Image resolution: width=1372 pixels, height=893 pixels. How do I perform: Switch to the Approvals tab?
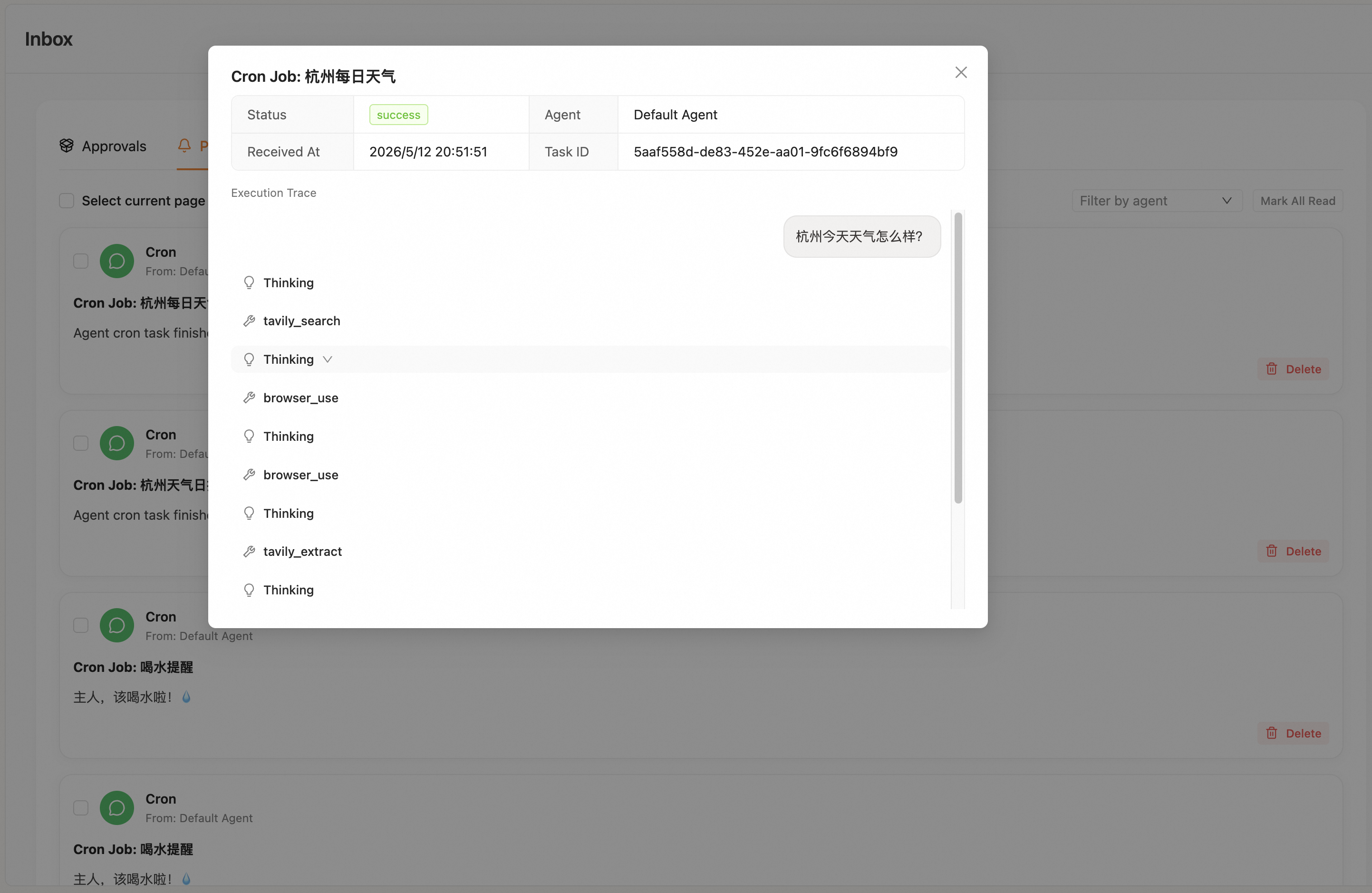click(103, 146)
